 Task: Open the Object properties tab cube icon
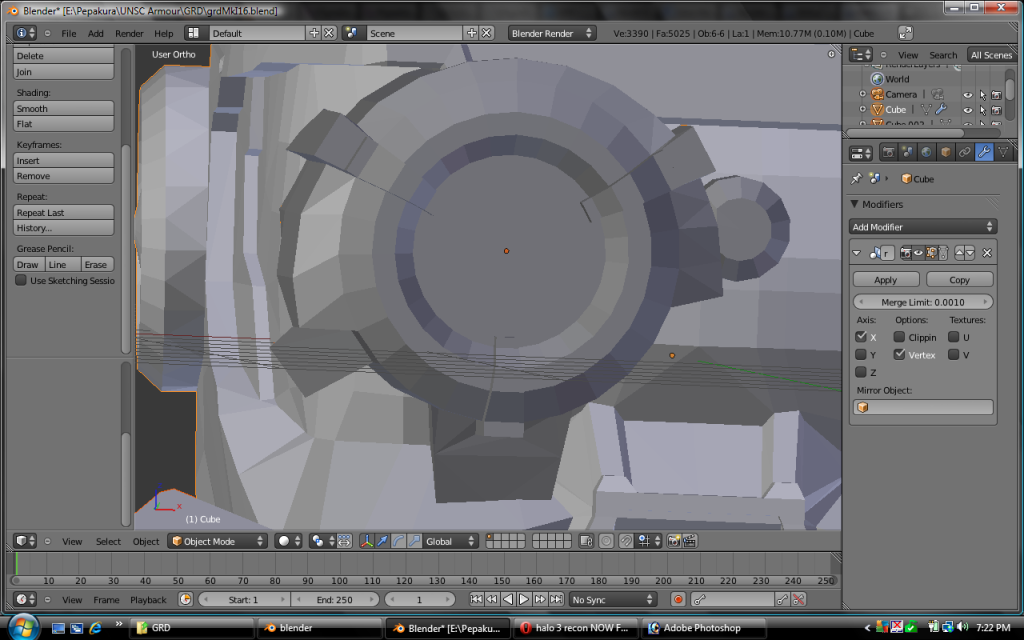[x=945, y=152]
